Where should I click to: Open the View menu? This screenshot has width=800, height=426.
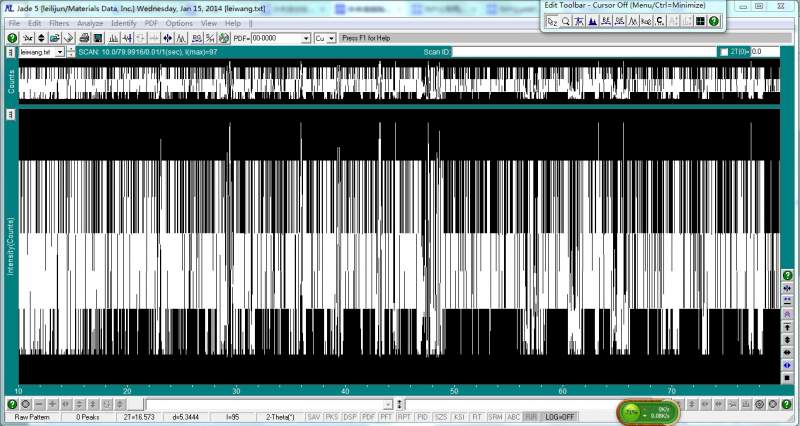tap(209, 23)
